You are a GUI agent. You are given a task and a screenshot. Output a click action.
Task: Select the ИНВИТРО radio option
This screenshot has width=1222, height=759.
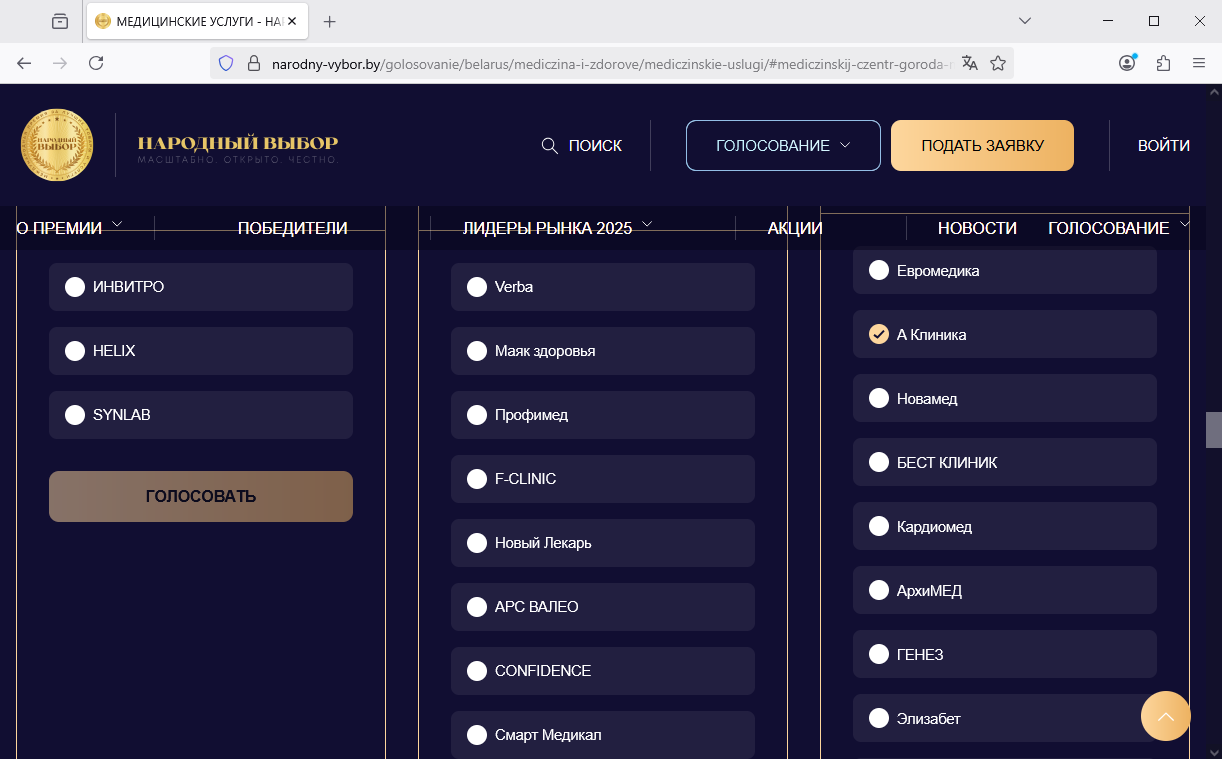pos(201,287)
